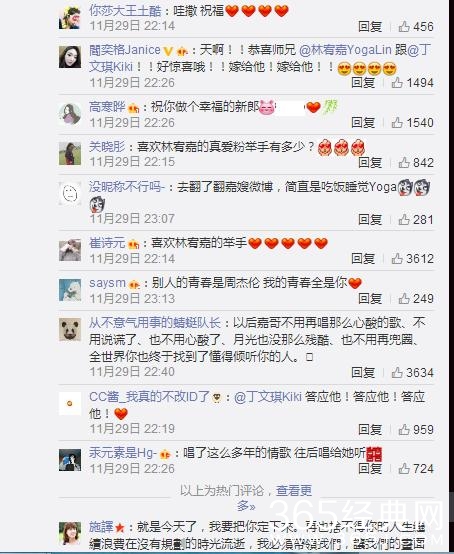Click thumbs-up beside 959 count
This screenshot has width=454, height=554.
click(404, 429)
